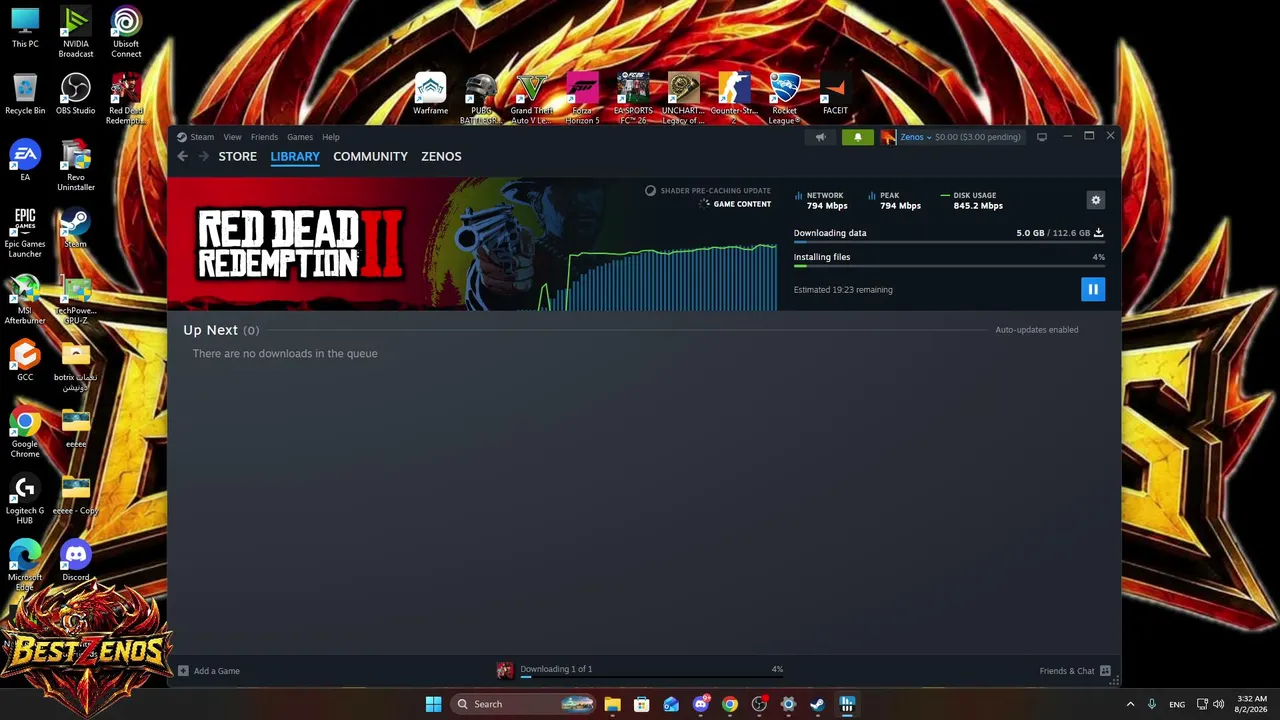1280x720 pixels.
Task: Select the EA SPORTS FC 26 shortcut
Action: [x=633, y=99]
